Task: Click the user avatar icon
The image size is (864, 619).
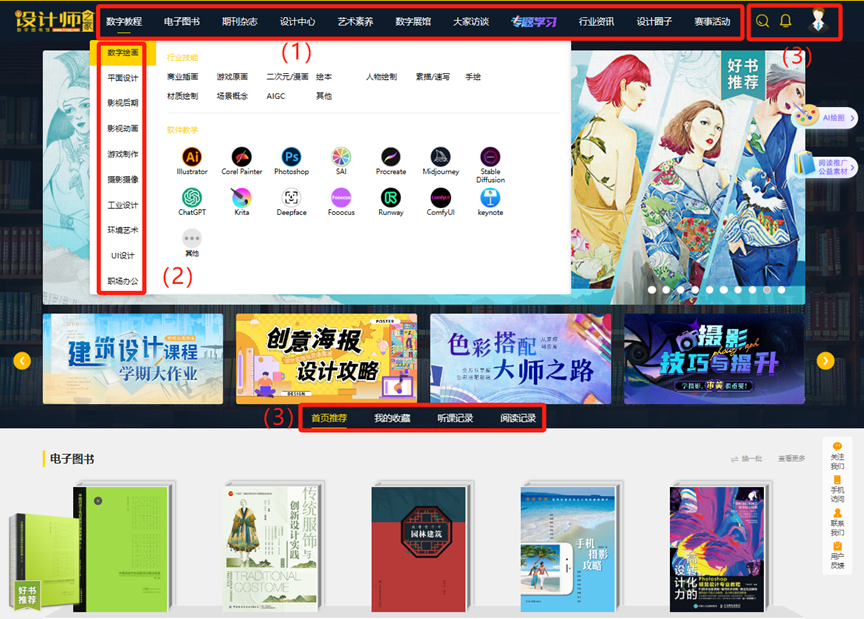Action: click(822, 21)
